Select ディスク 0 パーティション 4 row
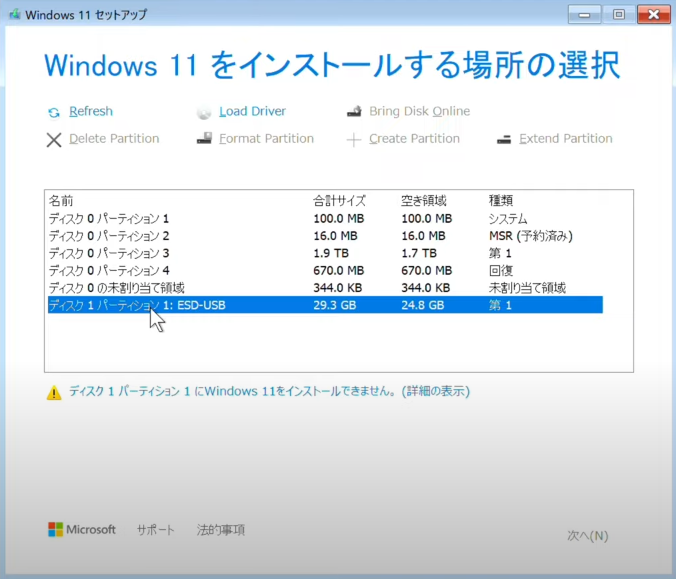Image resolution: width=676 pixels, height=579 pixels. click(x=325, y=270)
